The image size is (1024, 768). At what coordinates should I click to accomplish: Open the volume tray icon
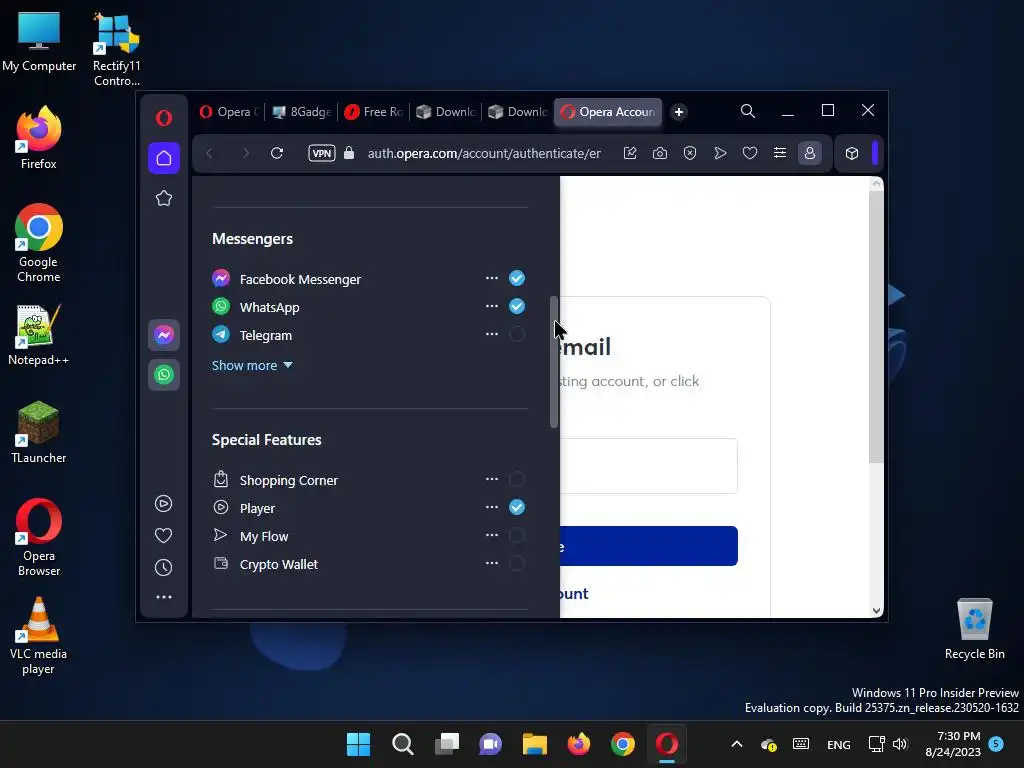(900, 744)
